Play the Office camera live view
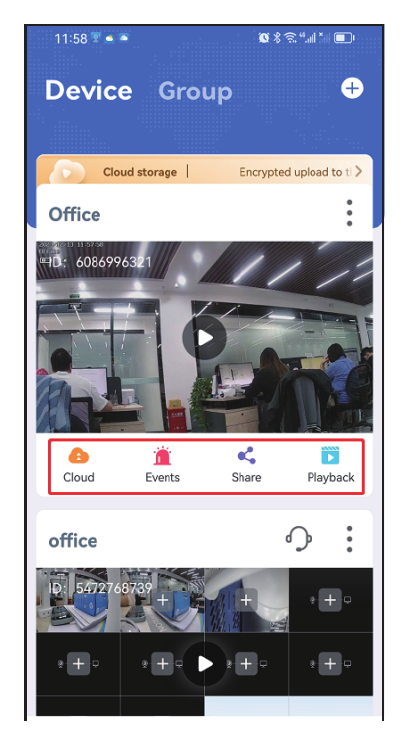The width and height of the screenshot is (409, 745). [205, 338]
